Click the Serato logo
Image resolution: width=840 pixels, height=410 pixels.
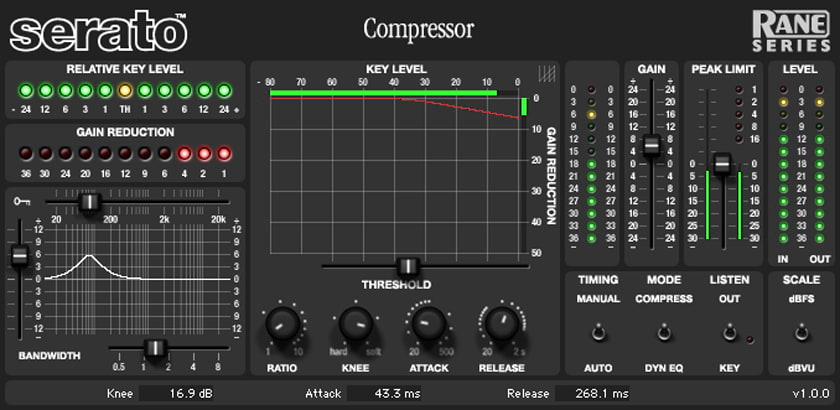click(x=99, y=31)
